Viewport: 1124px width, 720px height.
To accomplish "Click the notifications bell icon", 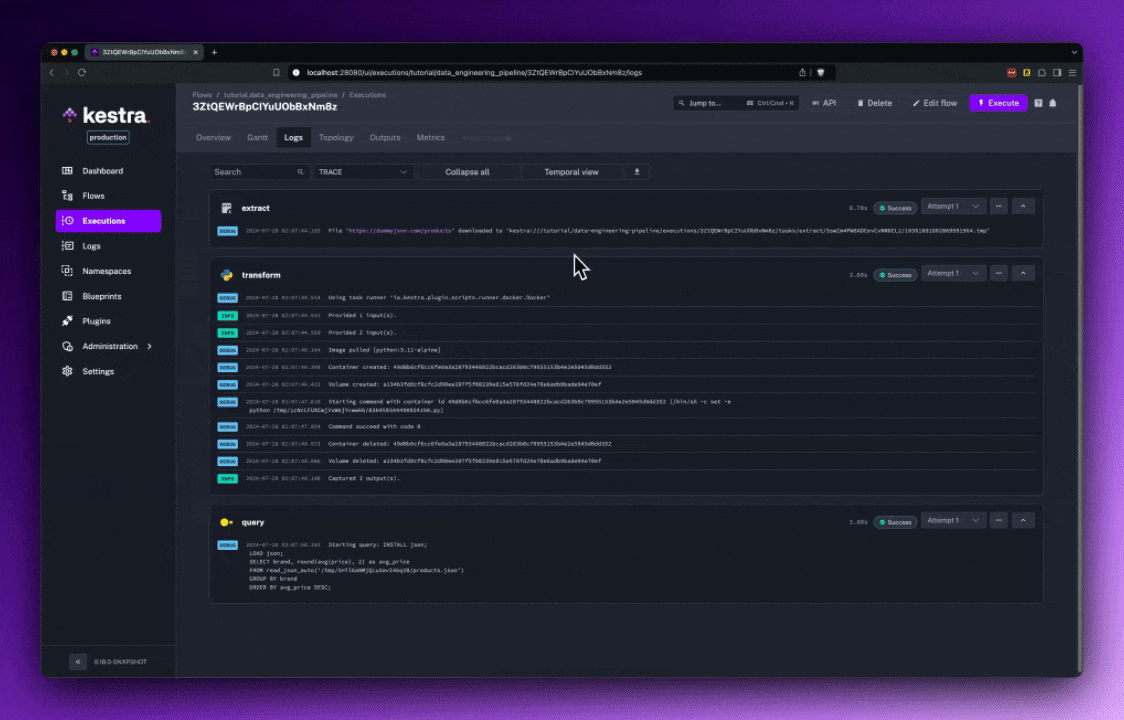I will point(1053,103).
